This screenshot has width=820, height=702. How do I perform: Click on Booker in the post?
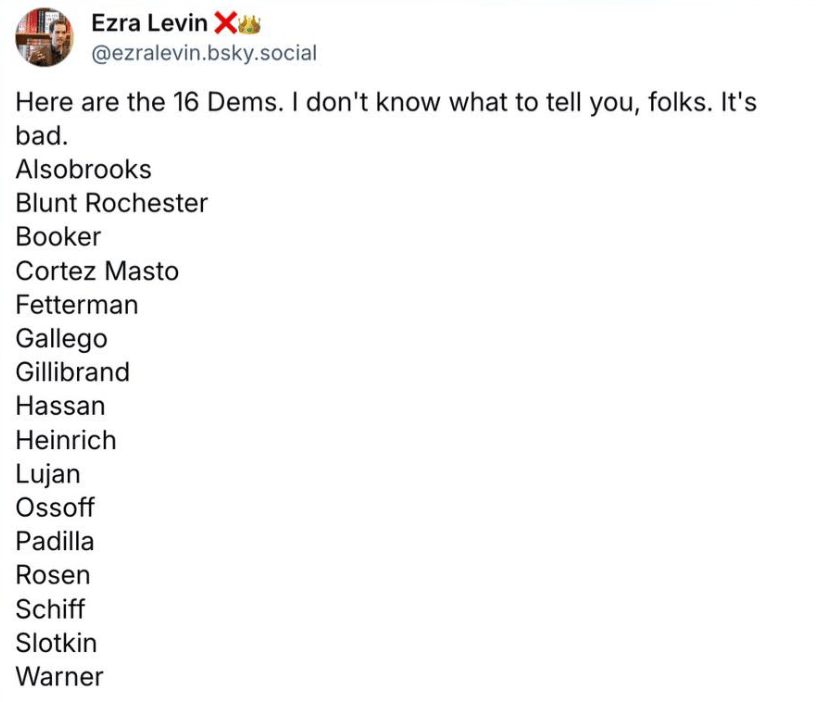click(58, 237)
